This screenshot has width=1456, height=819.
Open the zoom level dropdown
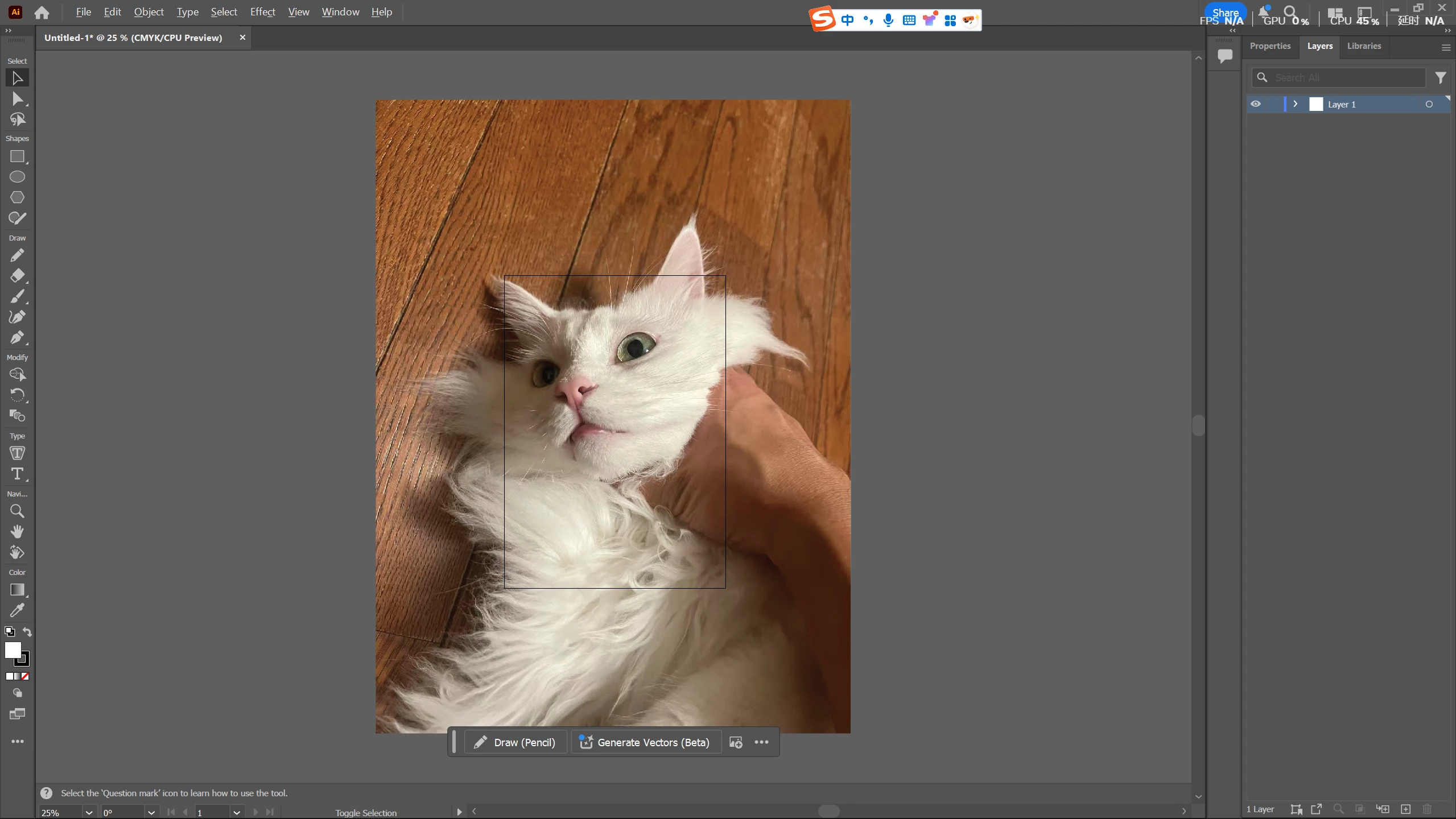click(89, 812)
